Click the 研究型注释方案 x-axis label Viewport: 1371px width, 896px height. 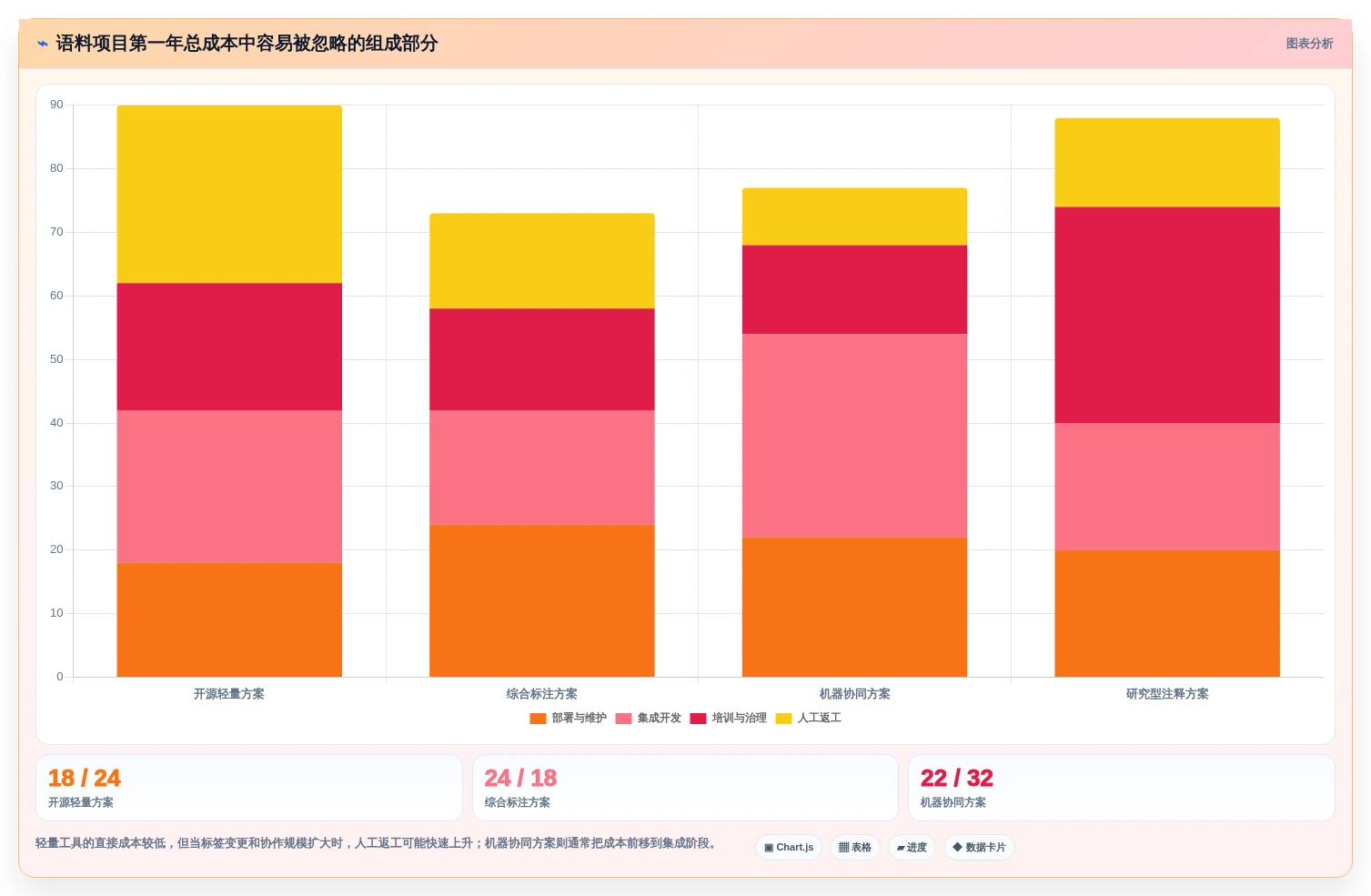(1167, 694)
